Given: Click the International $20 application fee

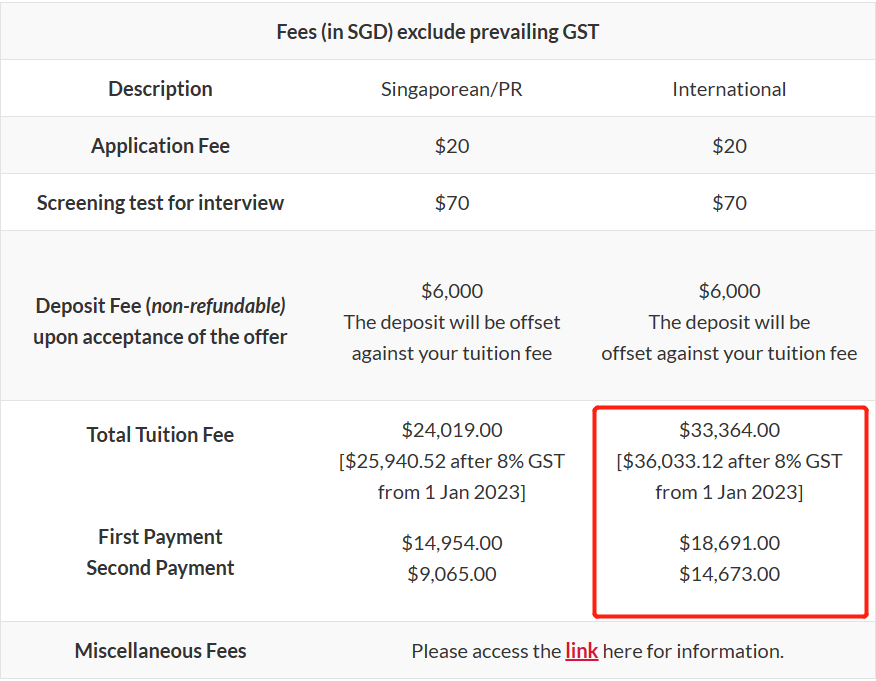Looking at the screenshot, I should [x=729, y=146].
